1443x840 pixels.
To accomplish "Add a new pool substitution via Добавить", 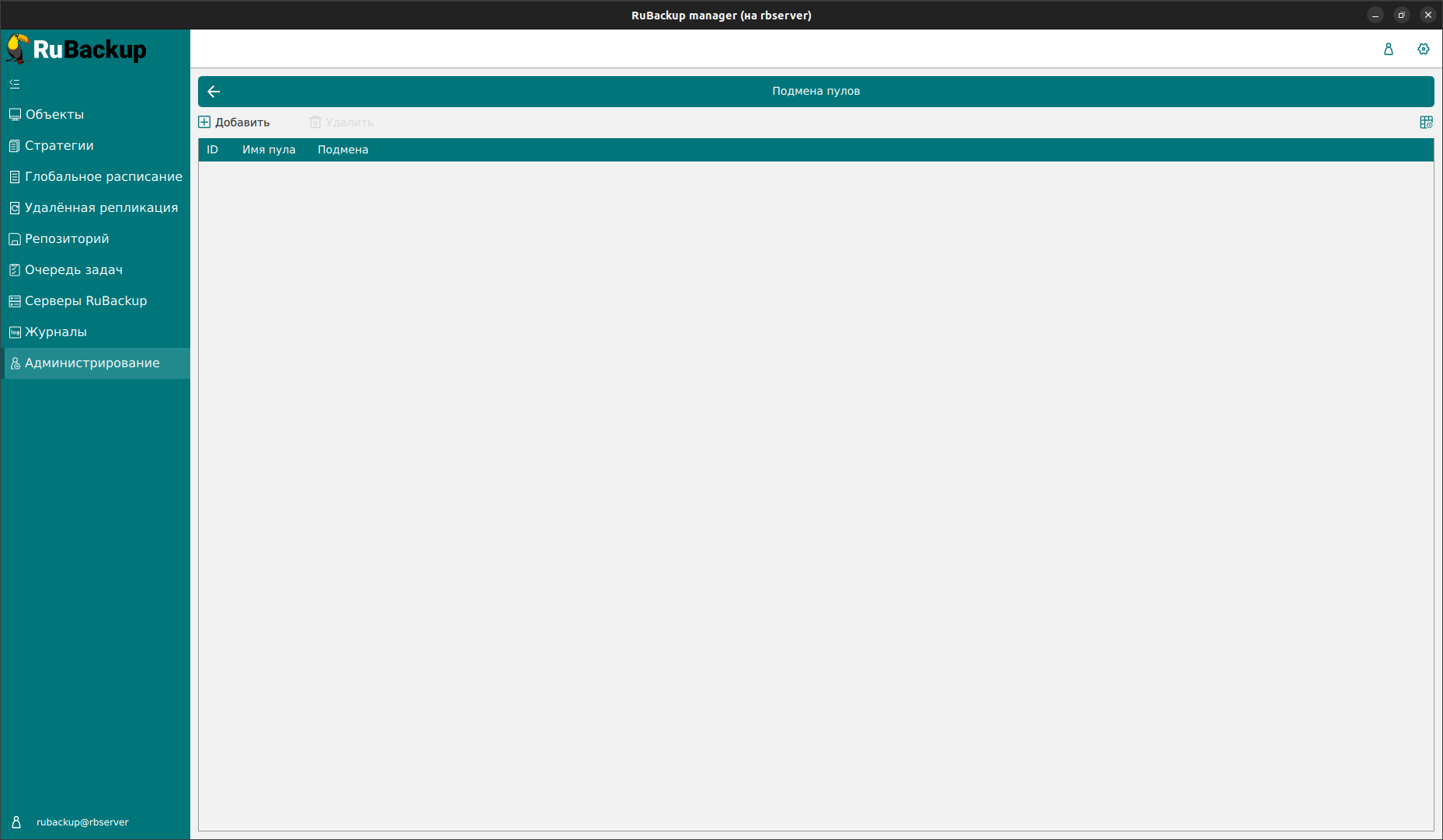I will click(x=235, y=122).
